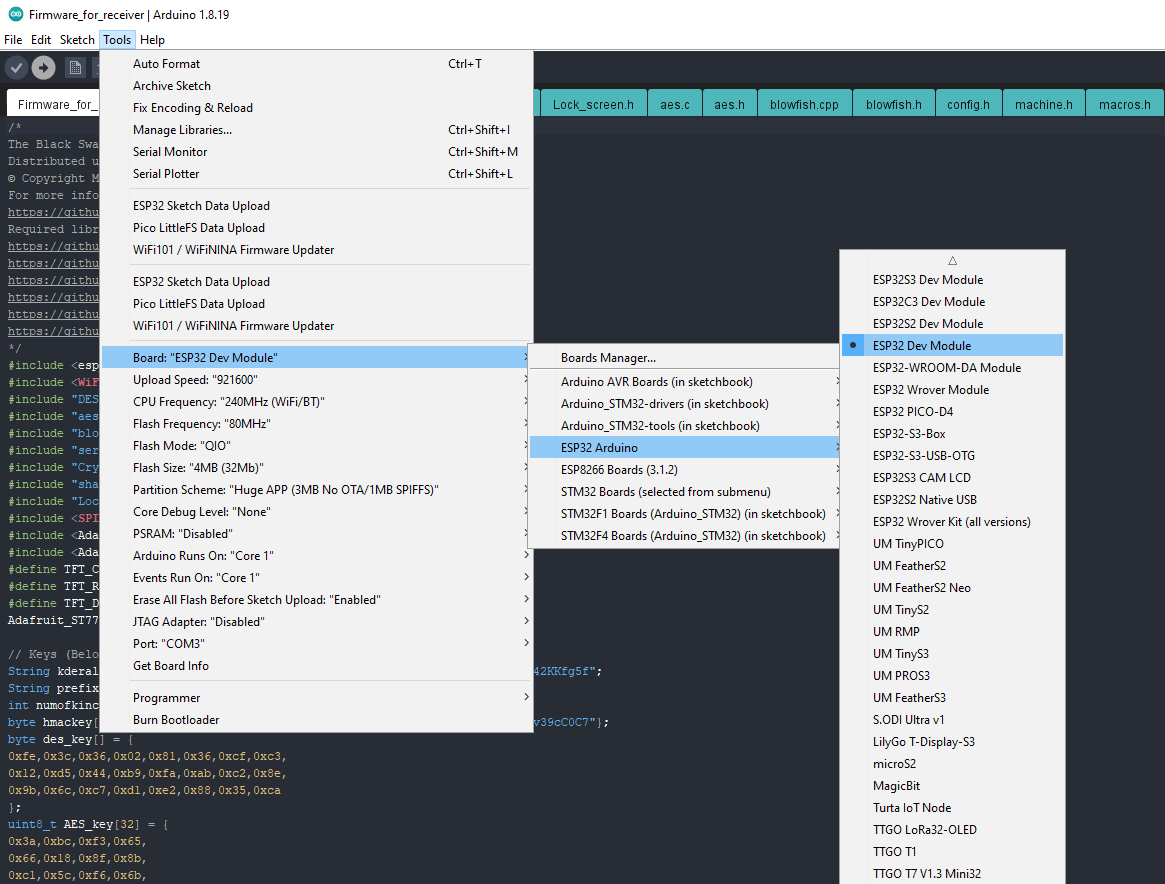The width and height of the screenshot is (1165, 884).
Task: Expand Arduino_STM32-drivers (in sketchbook)
Action: click(684, 403)
